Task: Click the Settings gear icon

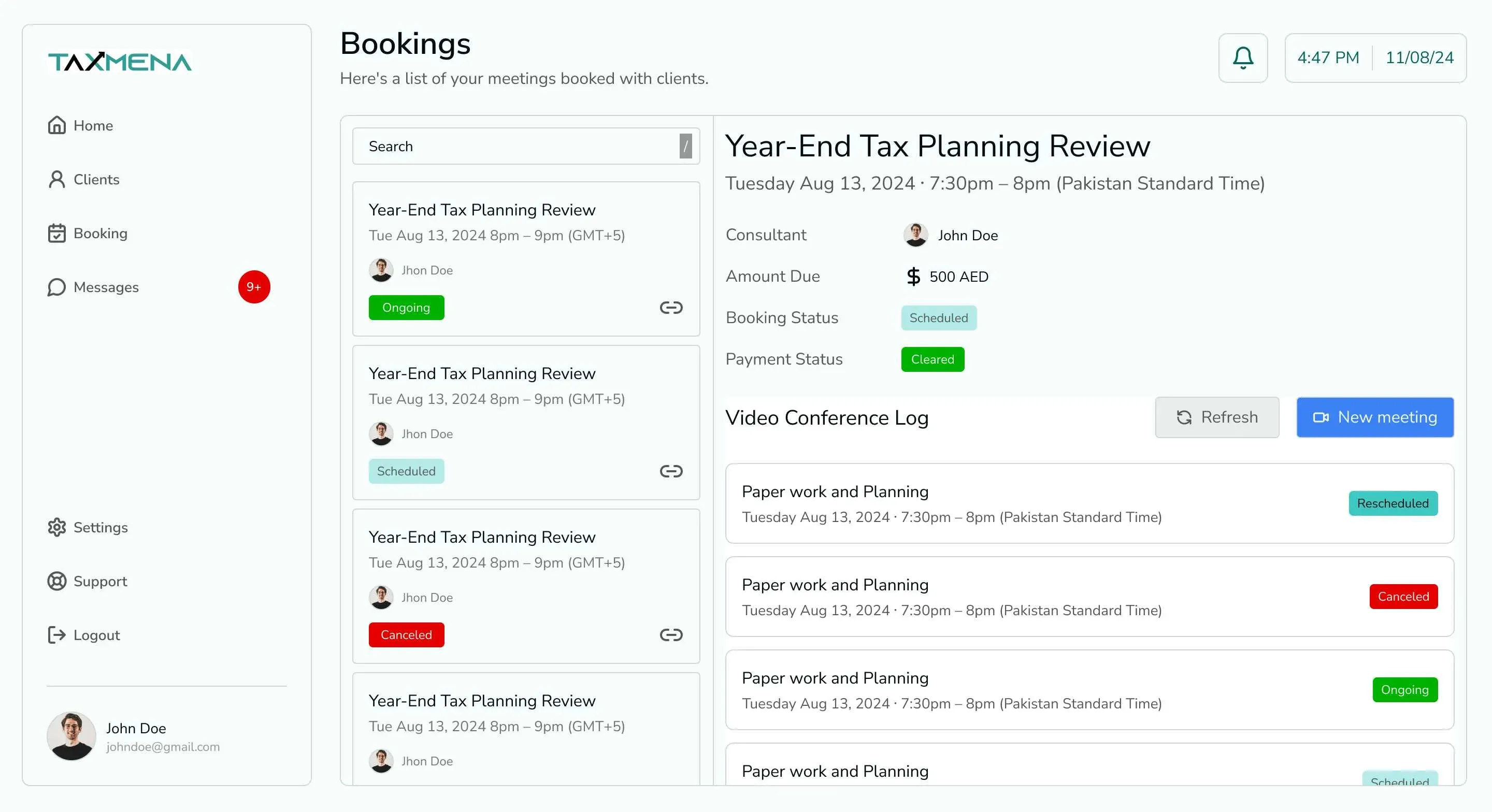Action: point(57,527)
